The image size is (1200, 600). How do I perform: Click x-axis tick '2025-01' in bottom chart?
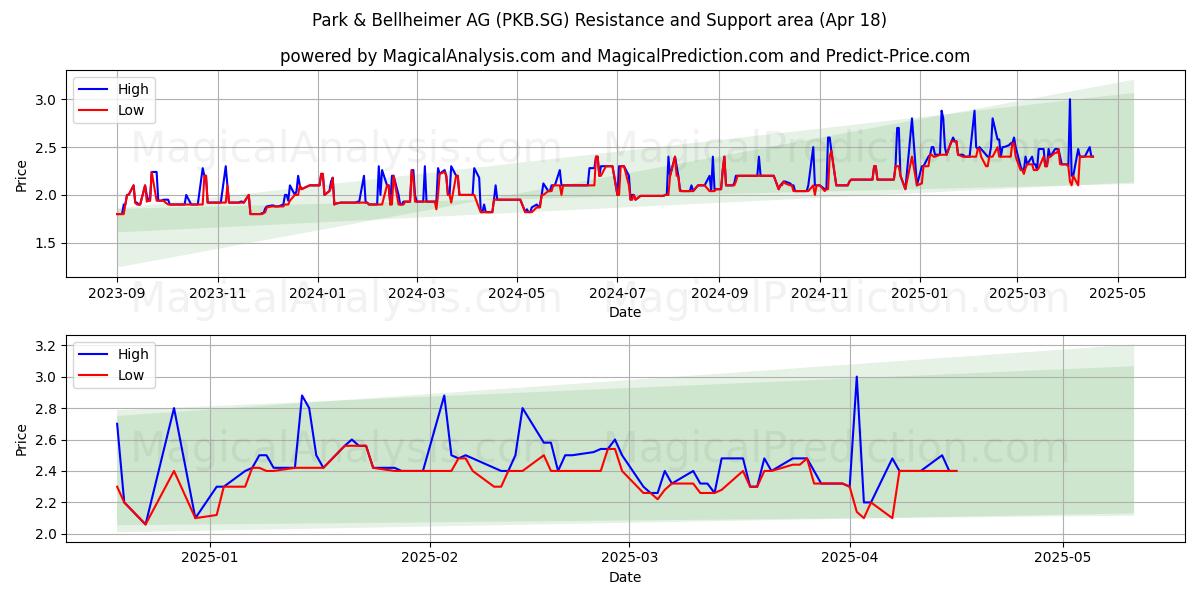click(212, 558)
